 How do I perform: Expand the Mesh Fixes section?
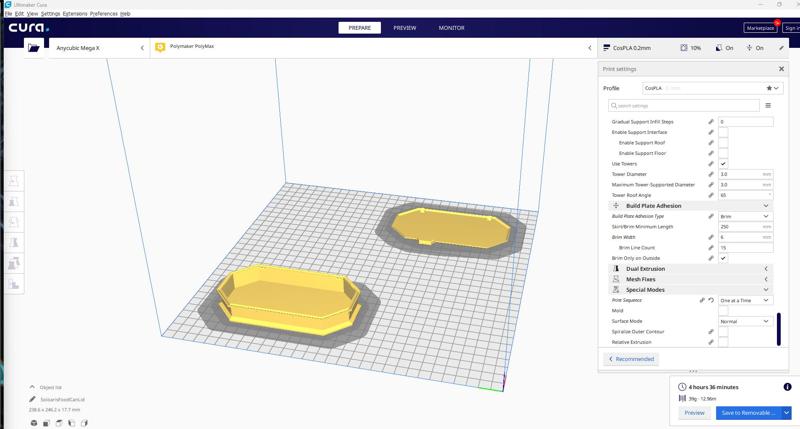[x=690, y=279]
